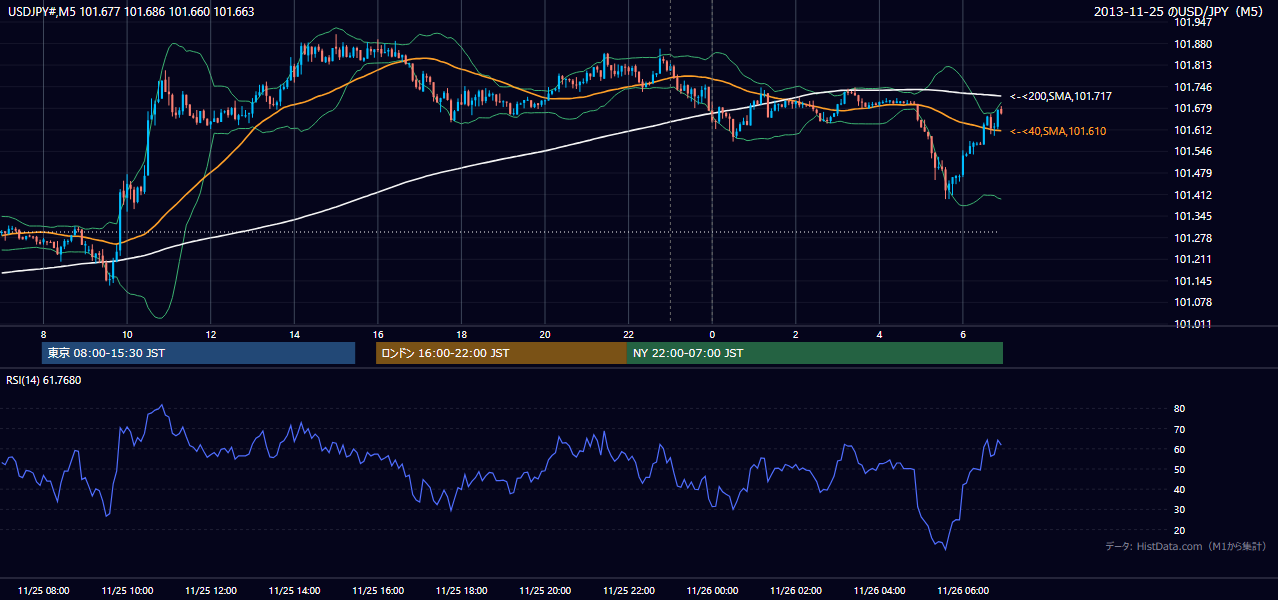This screenshot has height=600, width=1278.
Task: Click the 50 level on RSI scale
Action: (1179, 469)
